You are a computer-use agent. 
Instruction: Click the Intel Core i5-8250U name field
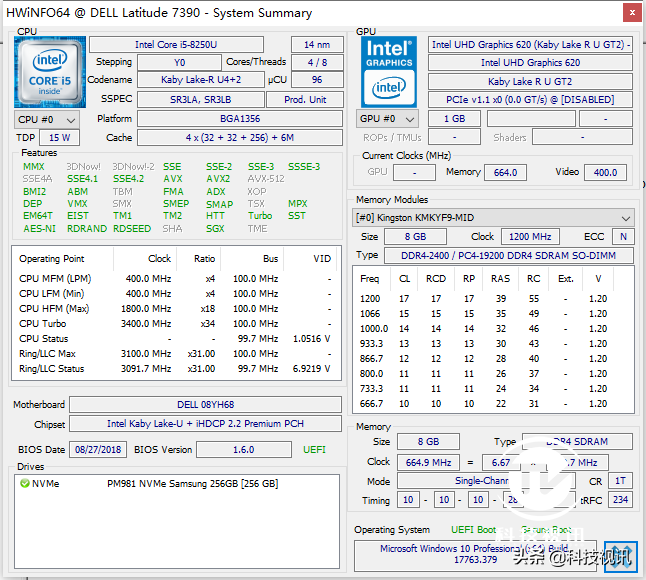coord(176,45)
